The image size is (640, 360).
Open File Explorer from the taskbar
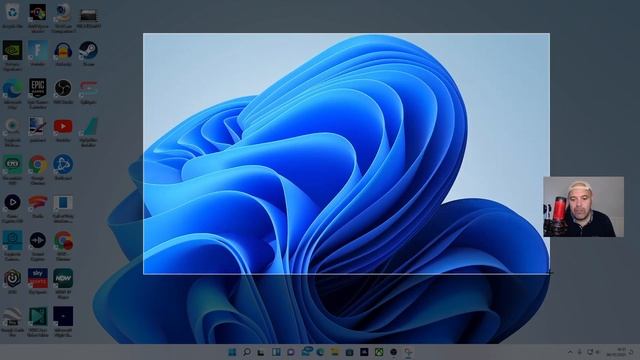point(335,352)
